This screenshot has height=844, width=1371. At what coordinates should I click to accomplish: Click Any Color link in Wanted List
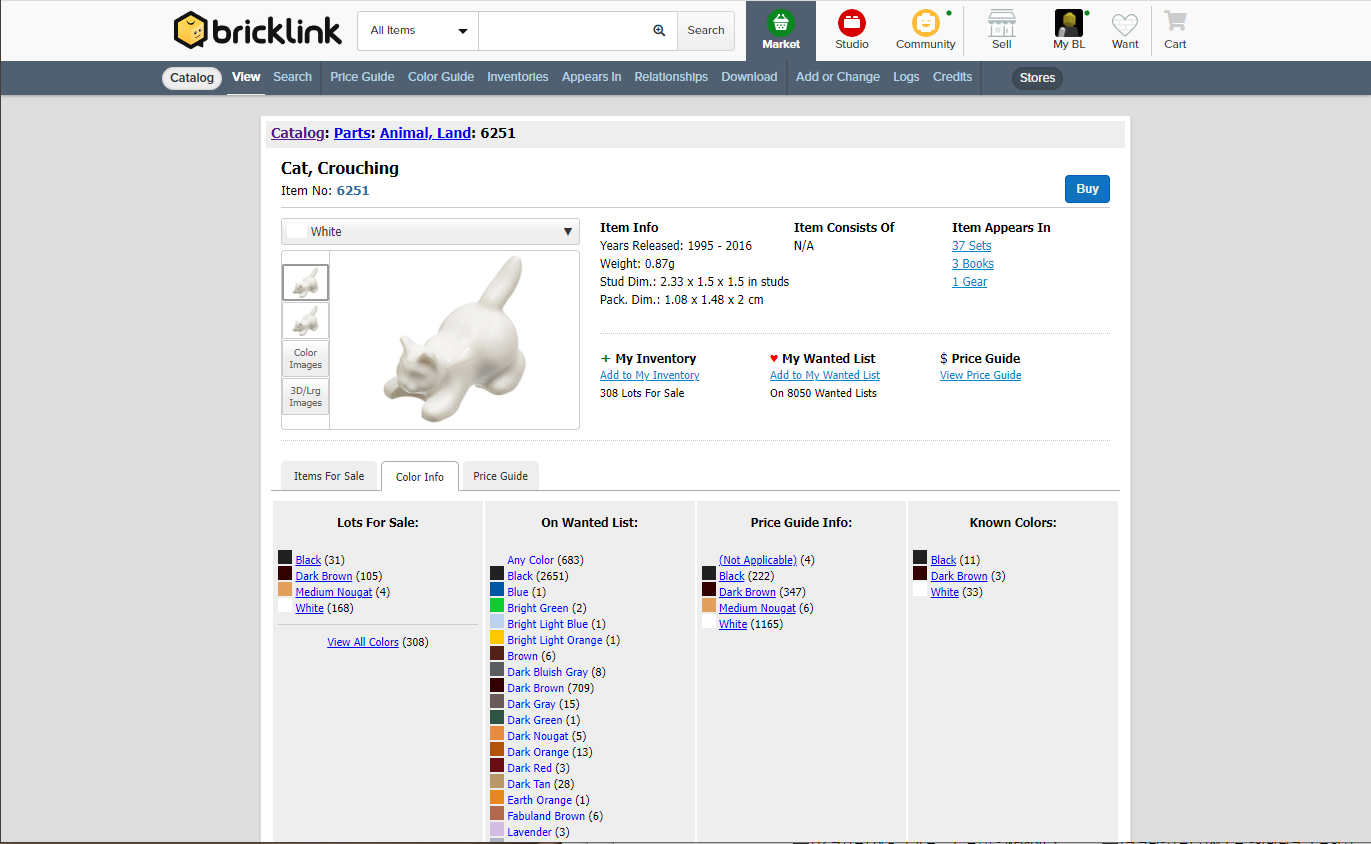(x=531, y=560)
